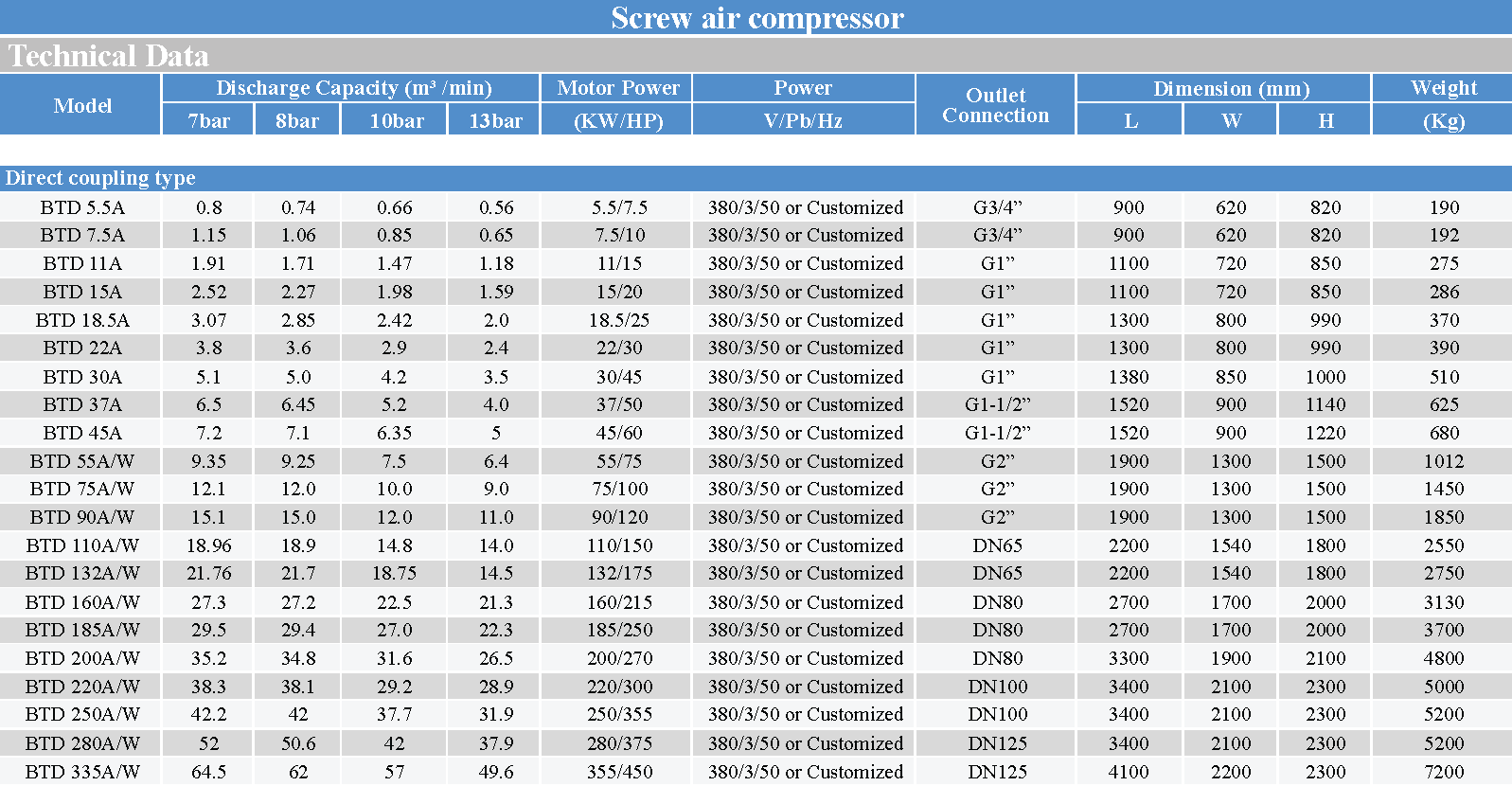Viewport: 1512px width, 786px height.
Task: Select weight value 7200
Action: click(x=1444, y=772)
